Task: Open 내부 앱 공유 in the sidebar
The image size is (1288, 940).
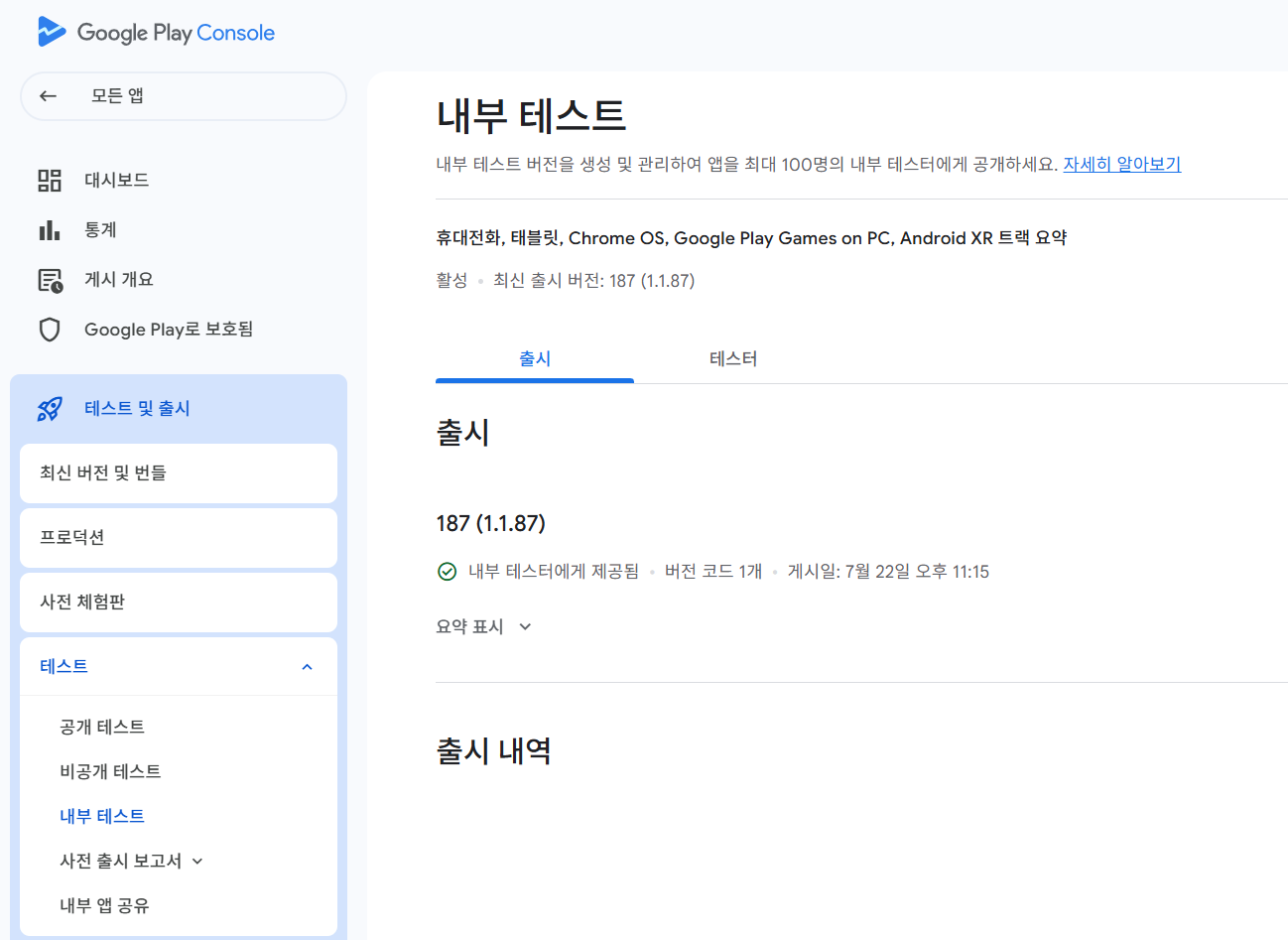Action: tap(104, 906)
